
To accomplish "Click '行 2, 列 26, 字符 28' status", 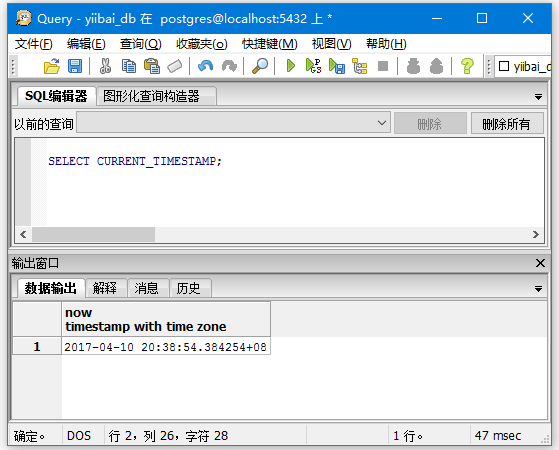I will click(168, 436).
